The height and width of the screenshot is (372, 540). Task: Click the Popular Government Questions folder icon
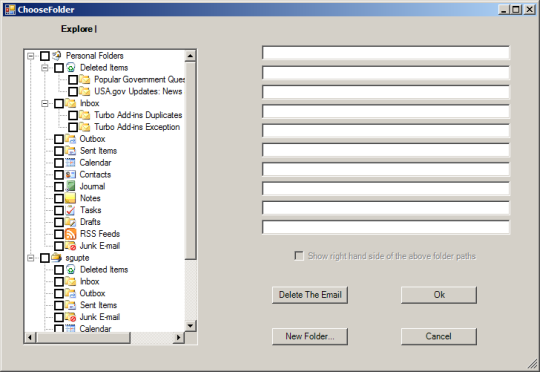click(85, 80)
